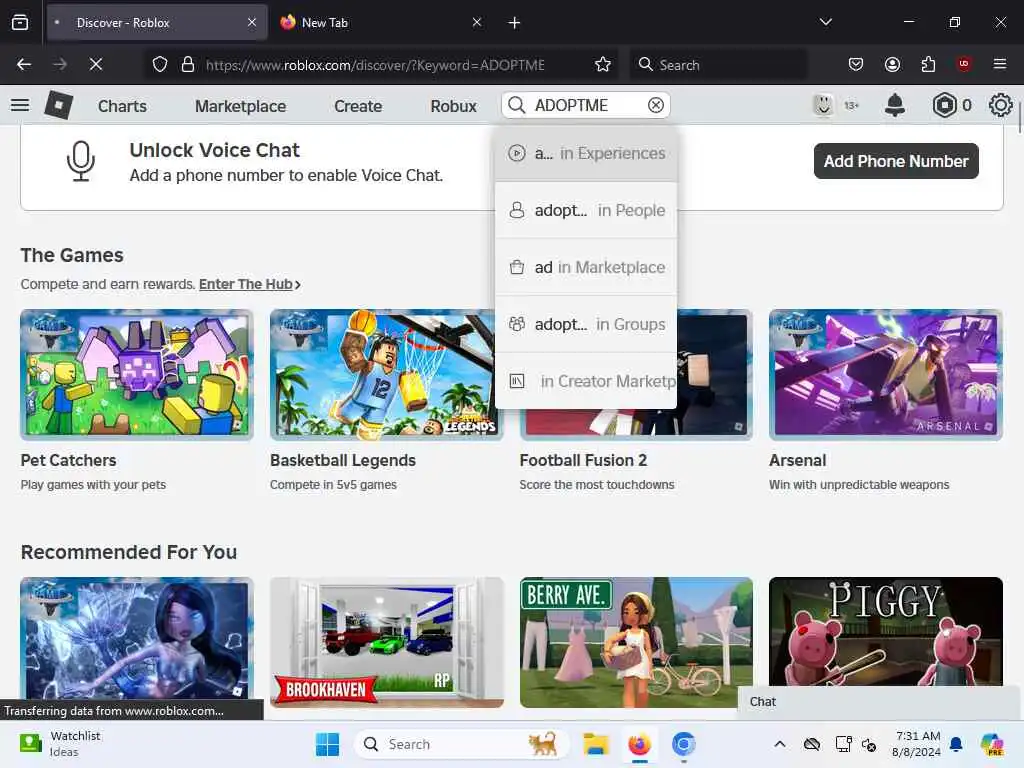Viewport: 1024px width, 768px height.
Task: Open uBlock Origin extension icon
Action: click(964, 64)
